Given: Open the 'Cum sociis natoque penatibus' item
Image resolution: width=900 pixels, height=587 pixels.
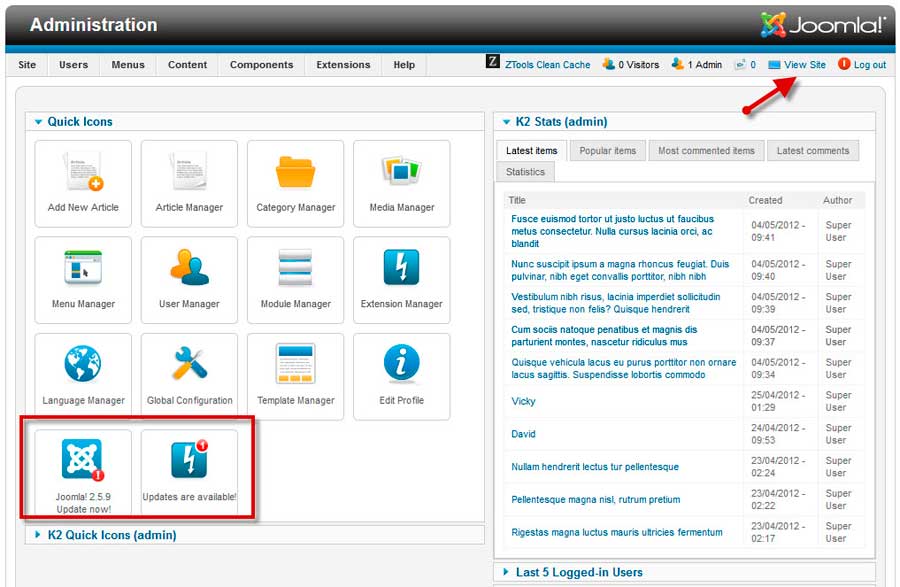Looking at the screenshot, I should 604,336.
